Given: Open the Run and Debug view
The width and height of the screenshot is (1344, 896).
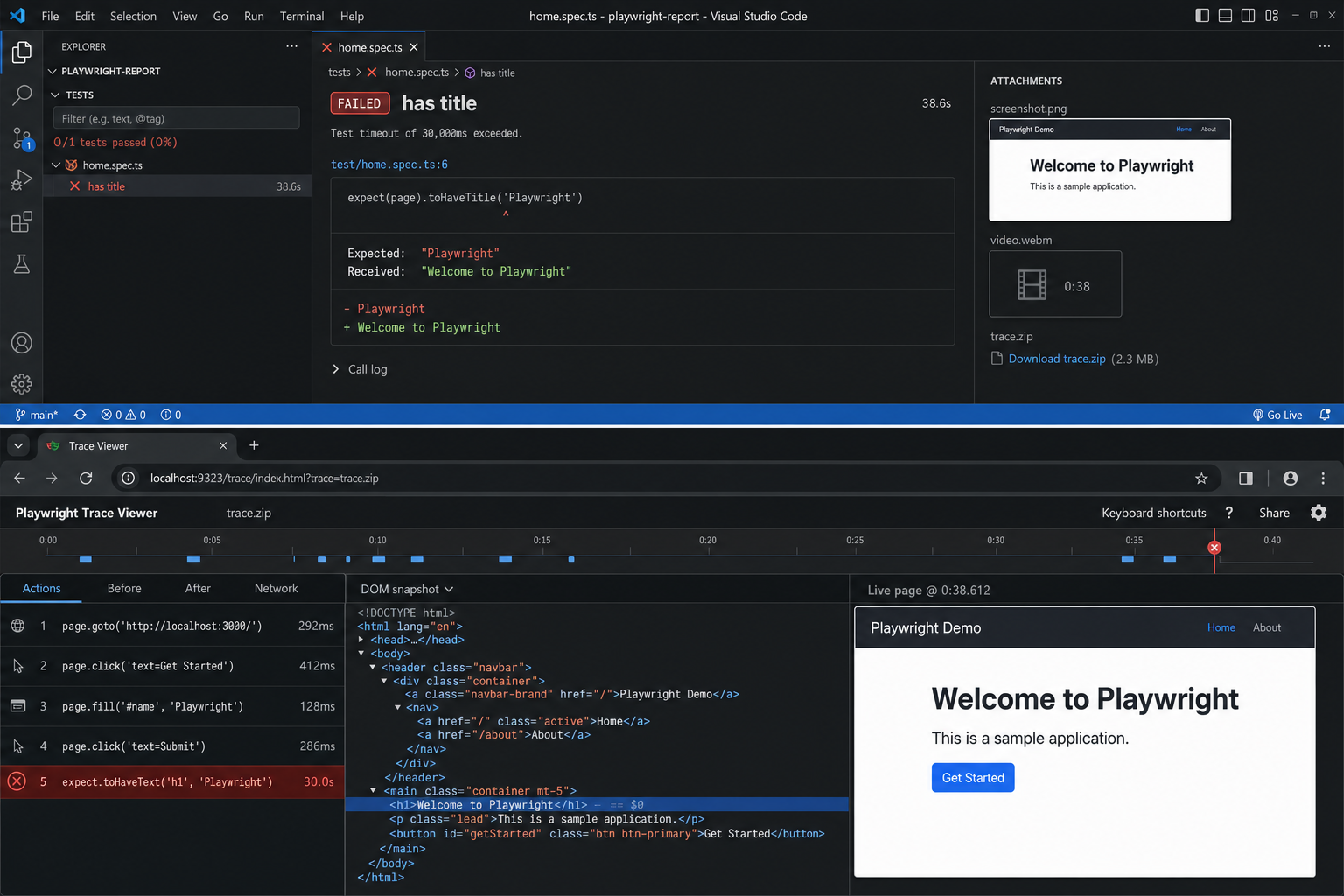Looking at the screenshot, I should (x=22, y=179).
